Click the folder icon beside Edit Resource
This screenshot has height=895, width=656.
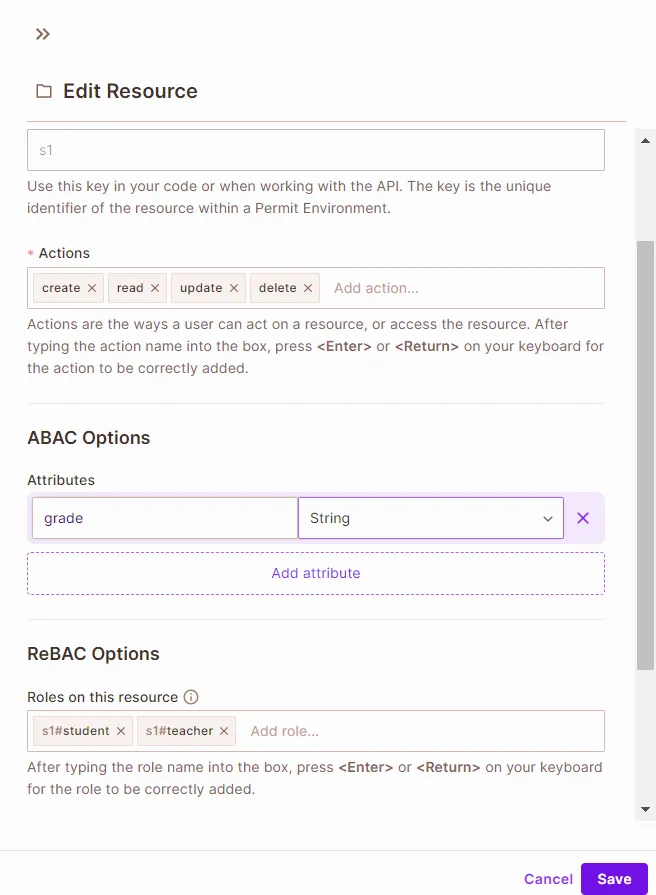44,91
